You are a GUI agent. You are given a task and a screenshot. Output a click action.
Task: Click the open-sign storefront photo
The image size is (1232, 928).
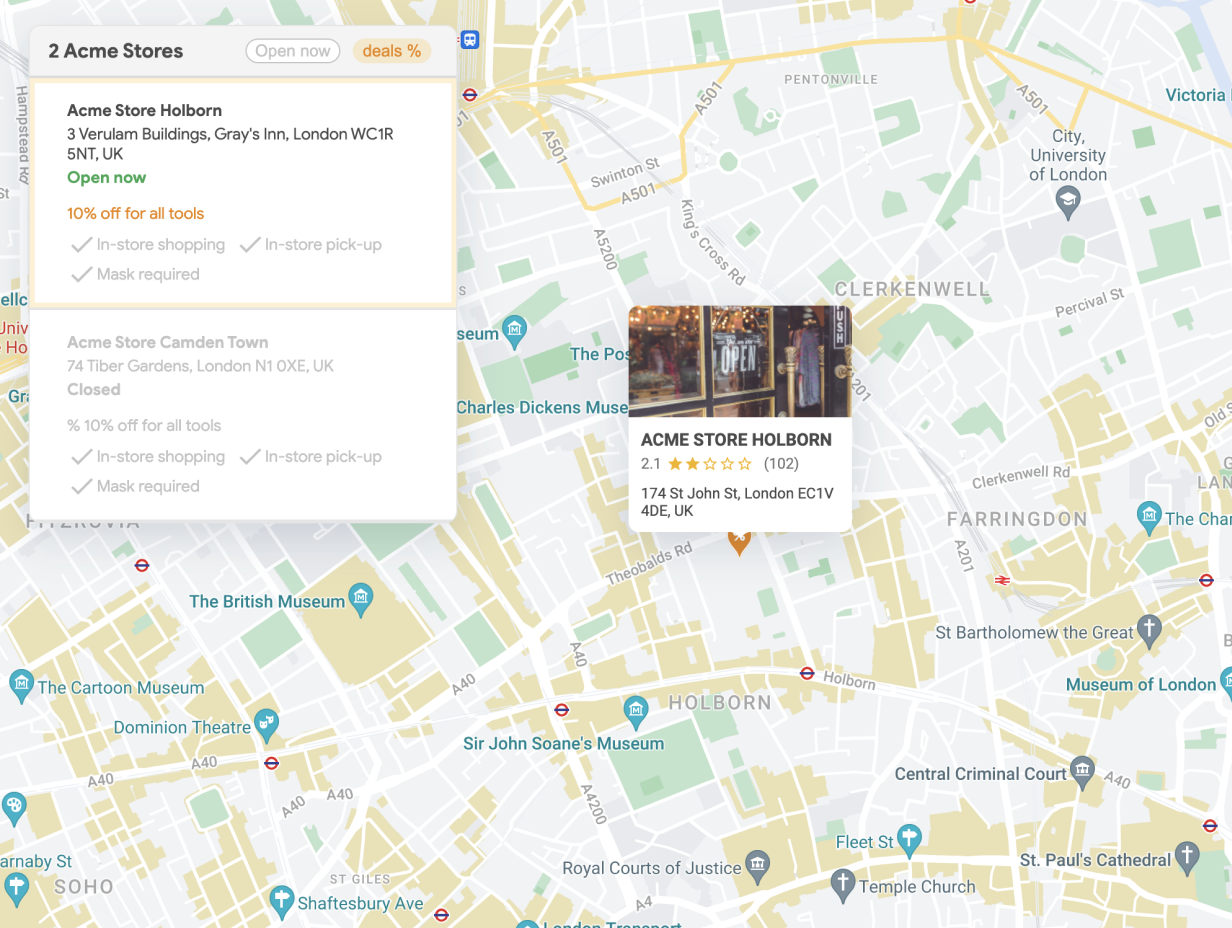[740, 361]
